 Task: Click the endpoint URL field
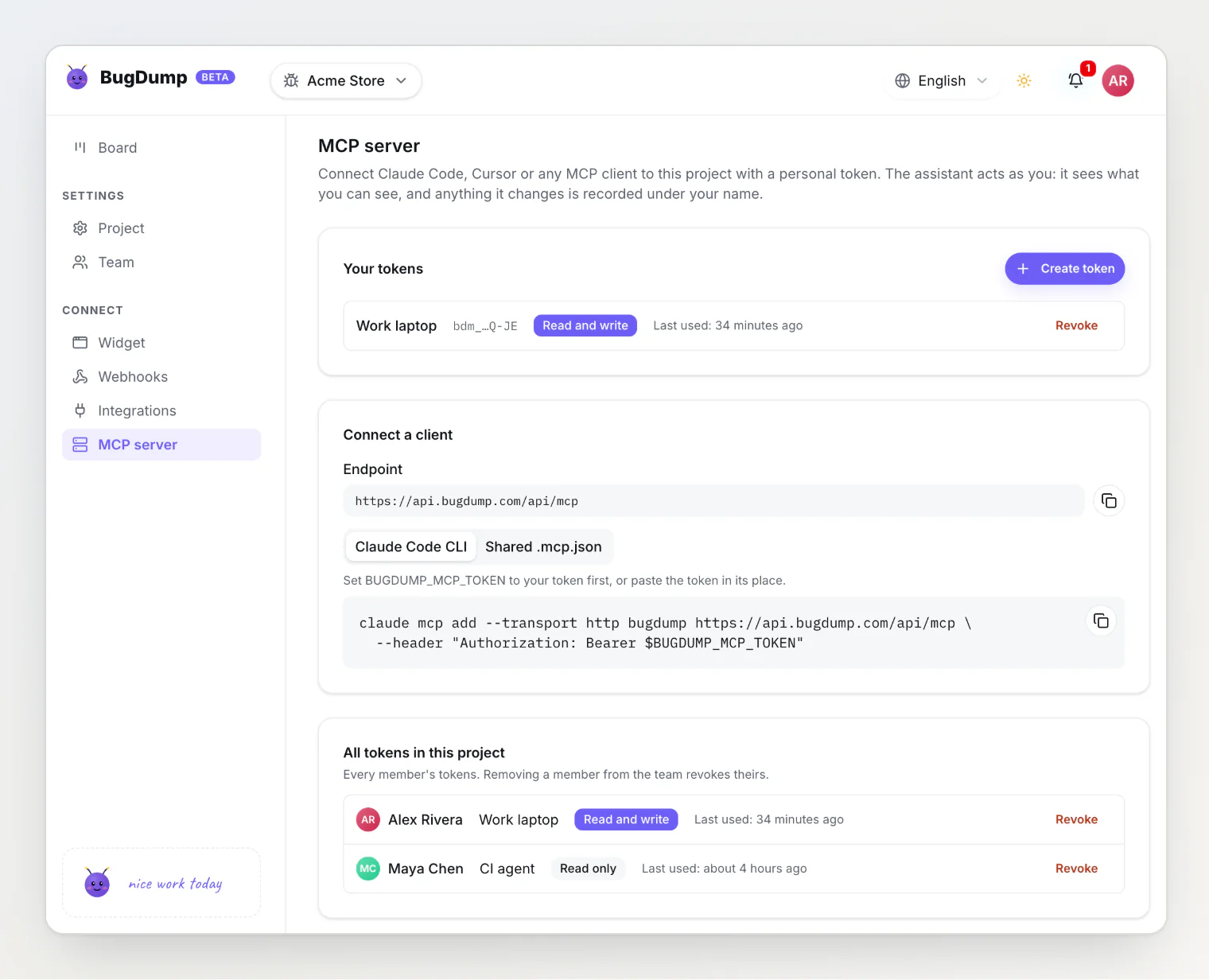[713, 501]
